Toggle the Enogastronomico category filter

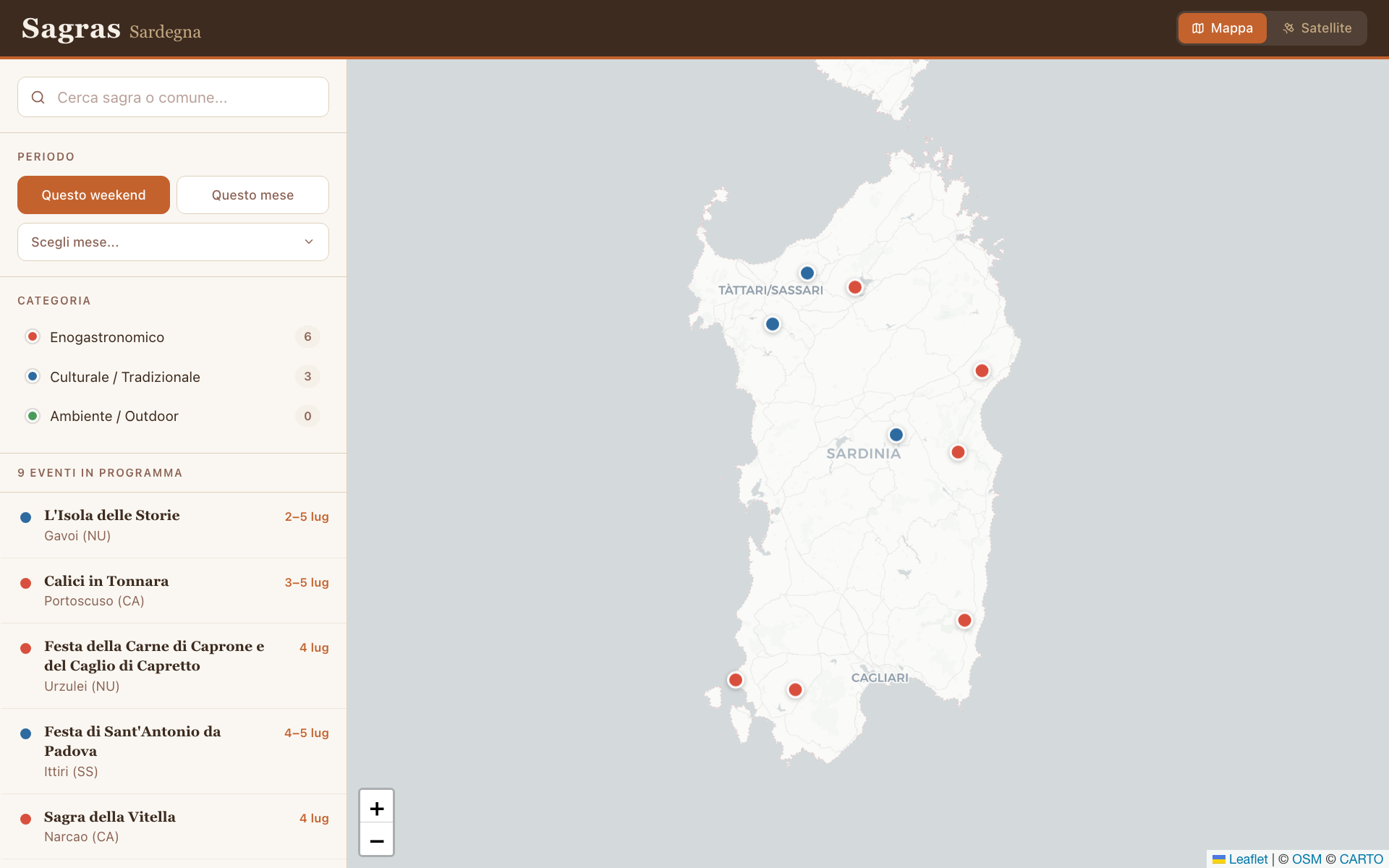(173, 337)
